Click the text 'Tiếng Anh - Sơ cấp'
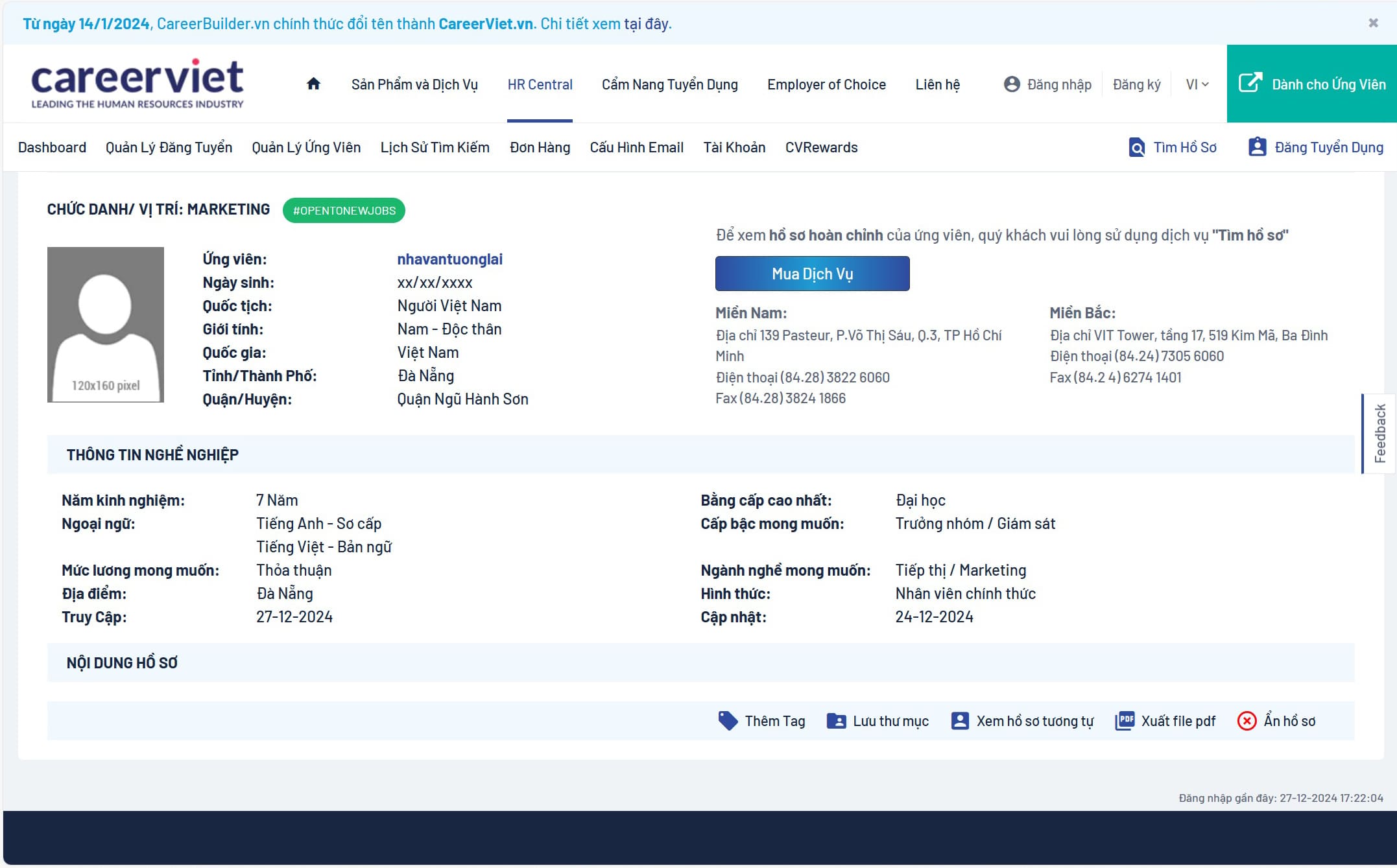Viewport: 1397px width, 868px height. point(318,524)
